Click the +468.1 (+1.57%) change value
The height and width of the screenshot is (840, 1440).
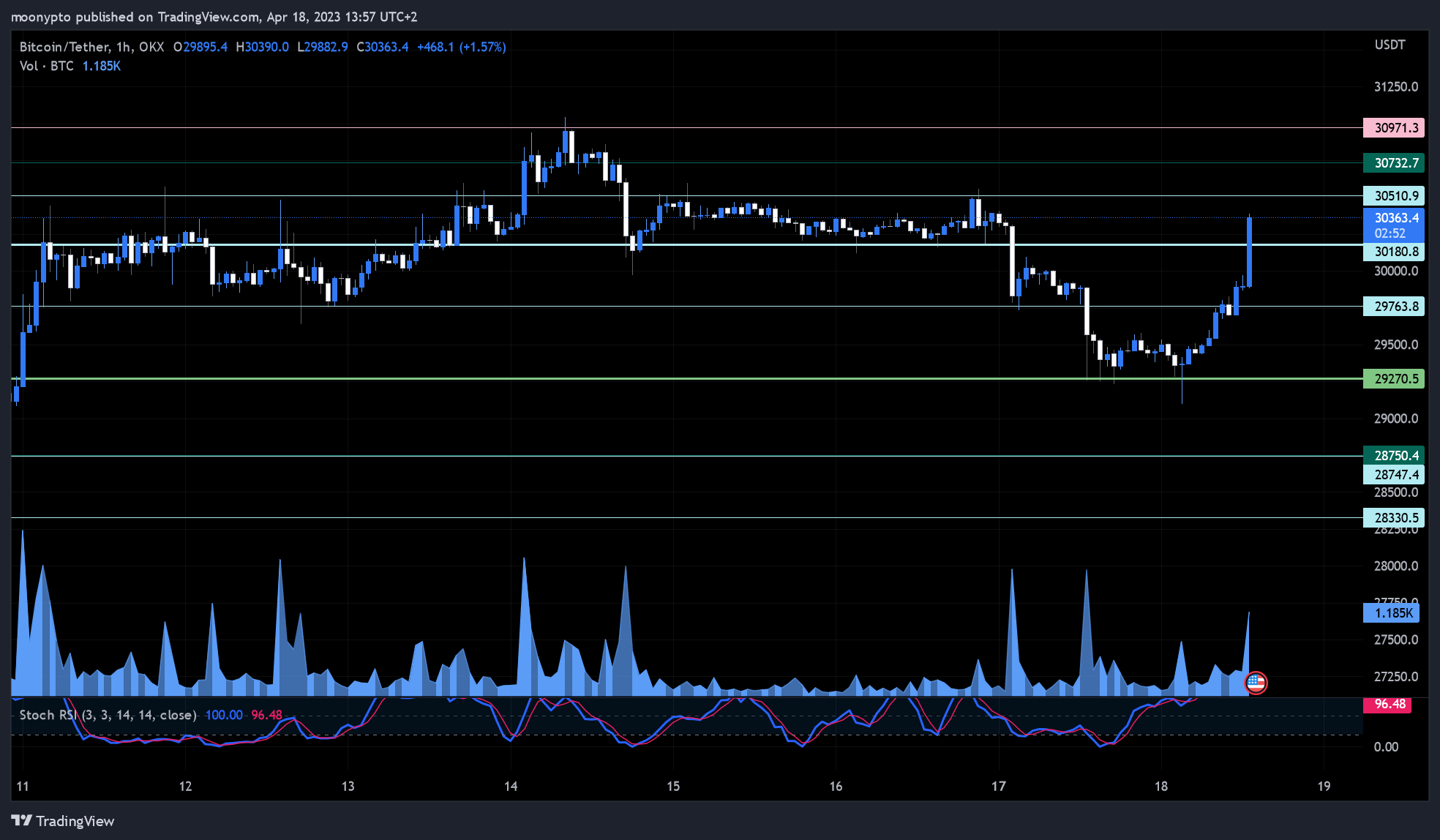(461, 47)
